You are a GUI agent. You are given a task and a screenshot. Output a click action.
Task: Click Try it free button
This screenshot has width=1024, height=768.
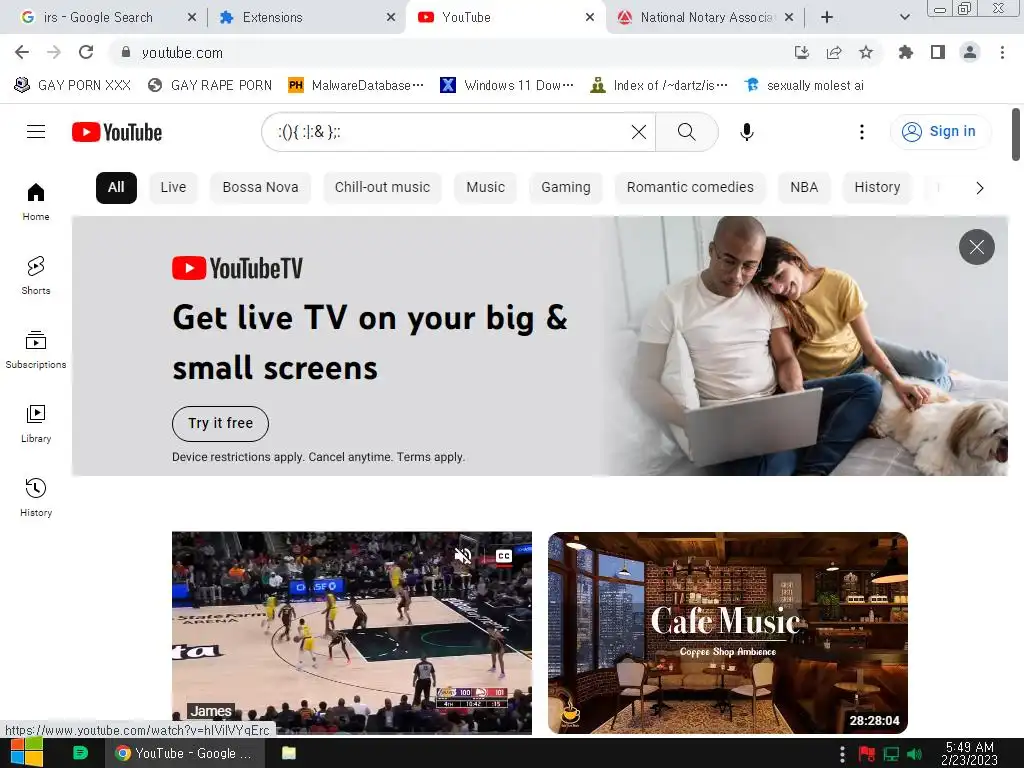tap(220, 423)
